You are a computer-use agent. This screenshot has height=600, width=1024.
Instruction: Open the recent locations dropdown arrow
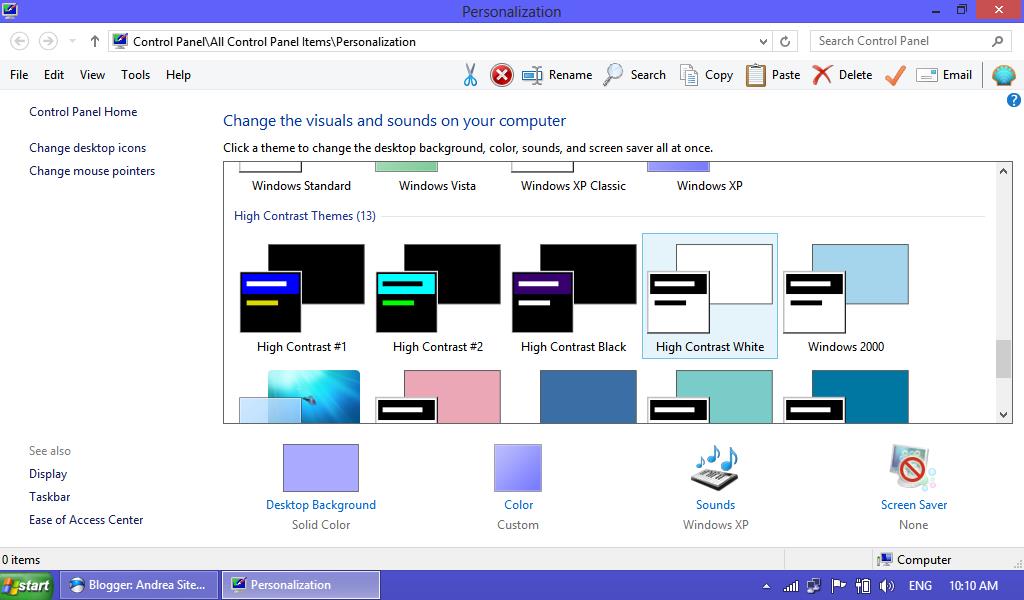coord(72,41)
